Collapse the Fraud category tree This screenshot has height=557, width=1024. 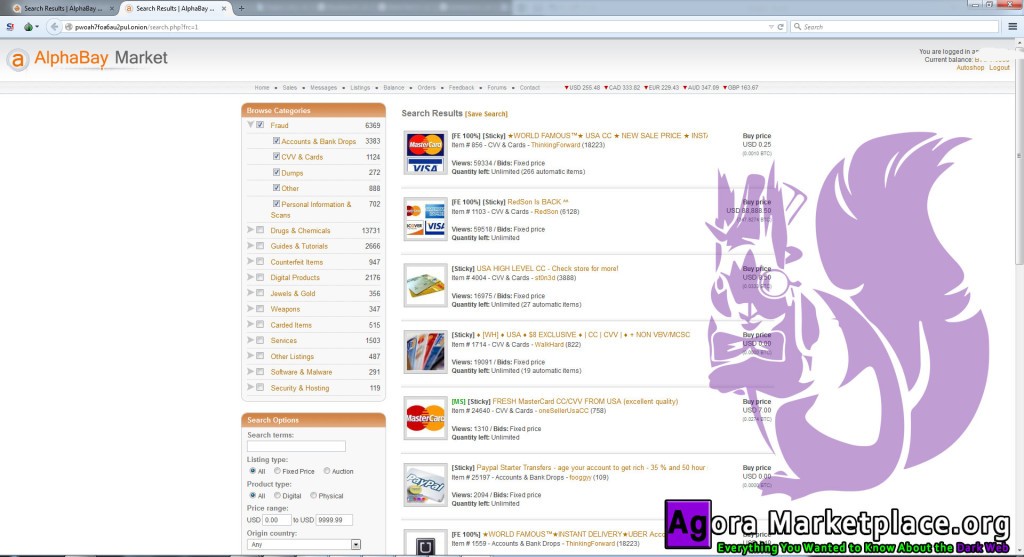click(250, 125)
